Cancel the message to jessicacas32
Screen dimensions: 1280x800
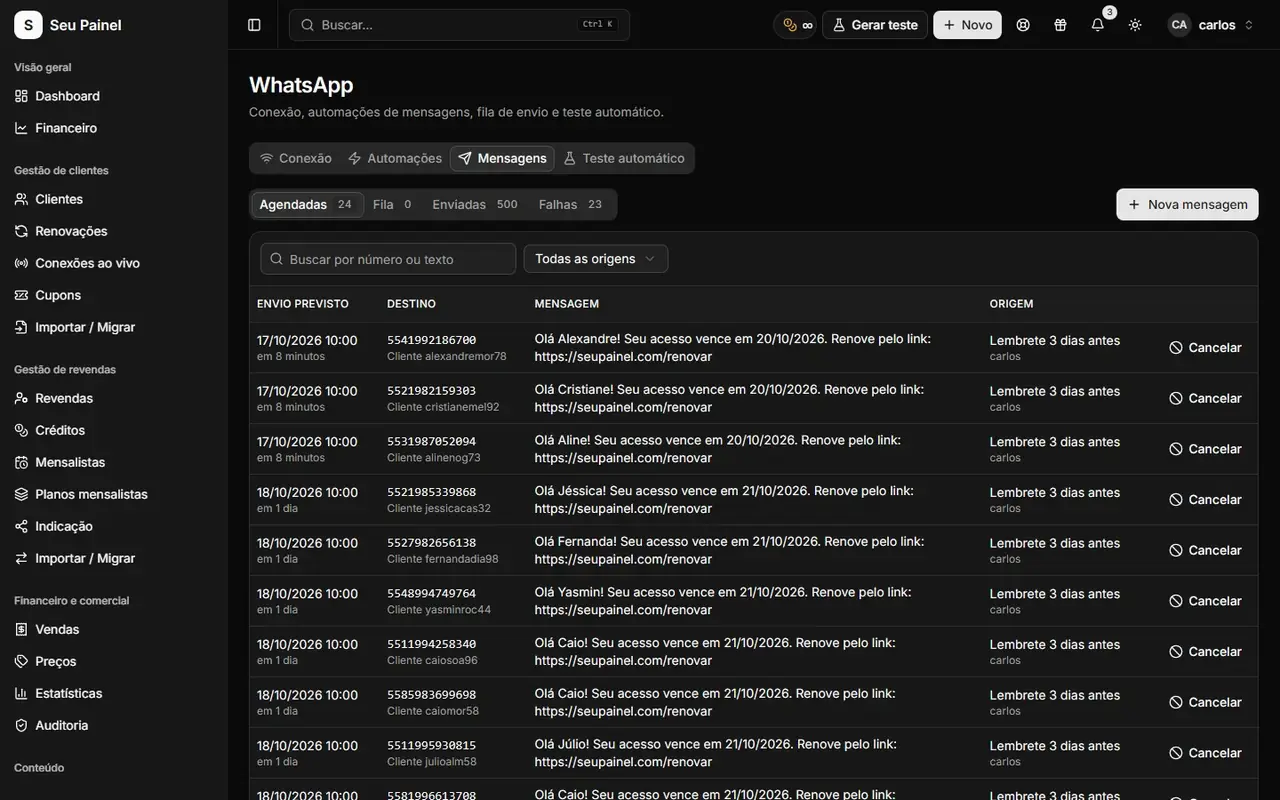(x=1206, y=500)
